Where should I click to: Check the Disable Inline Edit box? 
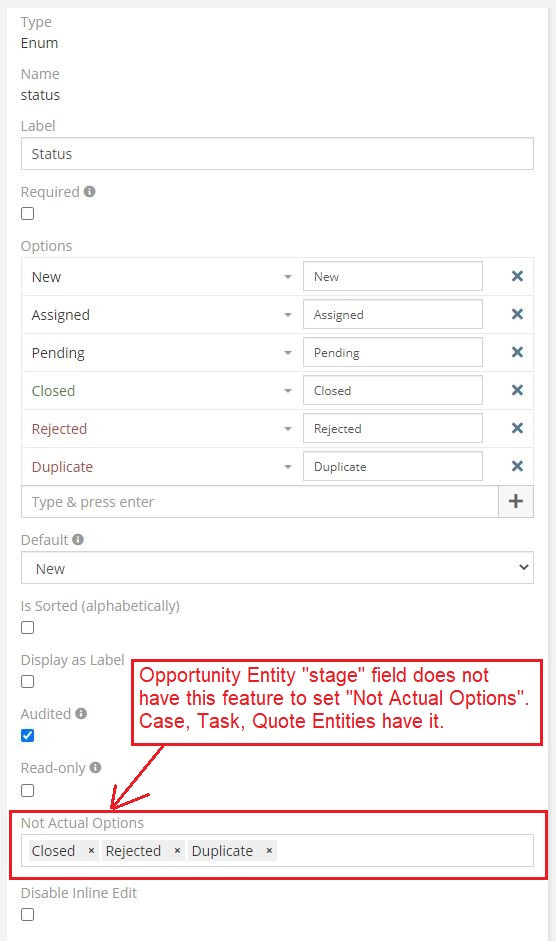28,915
